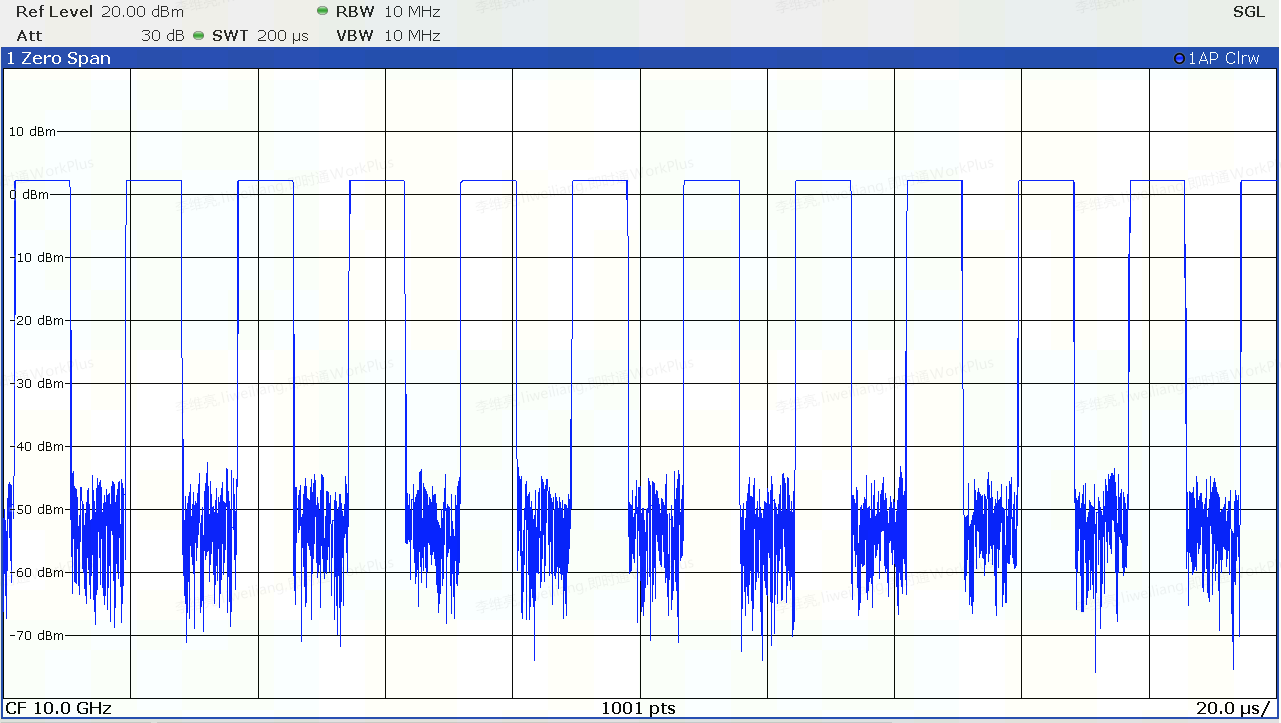Click the -50 dBm axis label

[x=35, y=509]
